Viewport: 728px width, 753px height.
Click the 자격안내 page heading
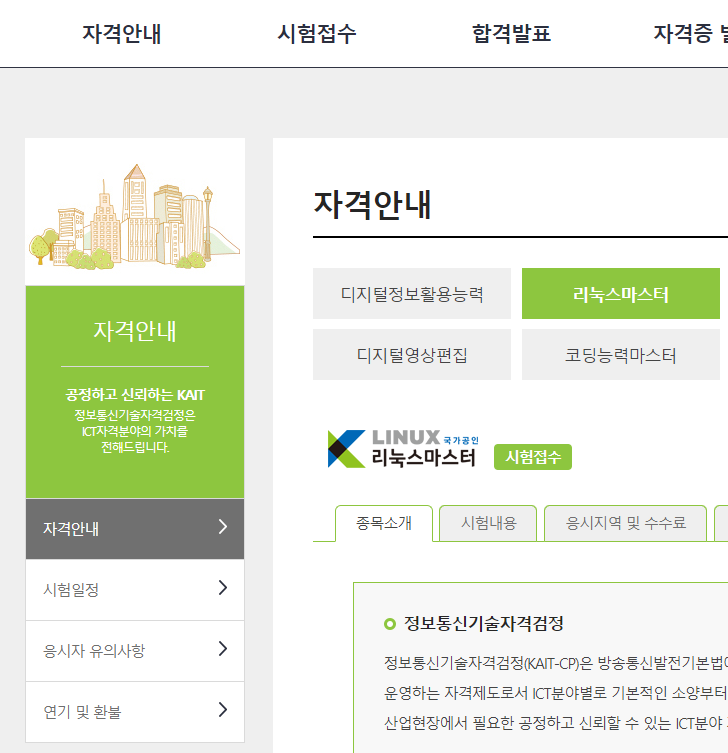[x=372, y=206]
